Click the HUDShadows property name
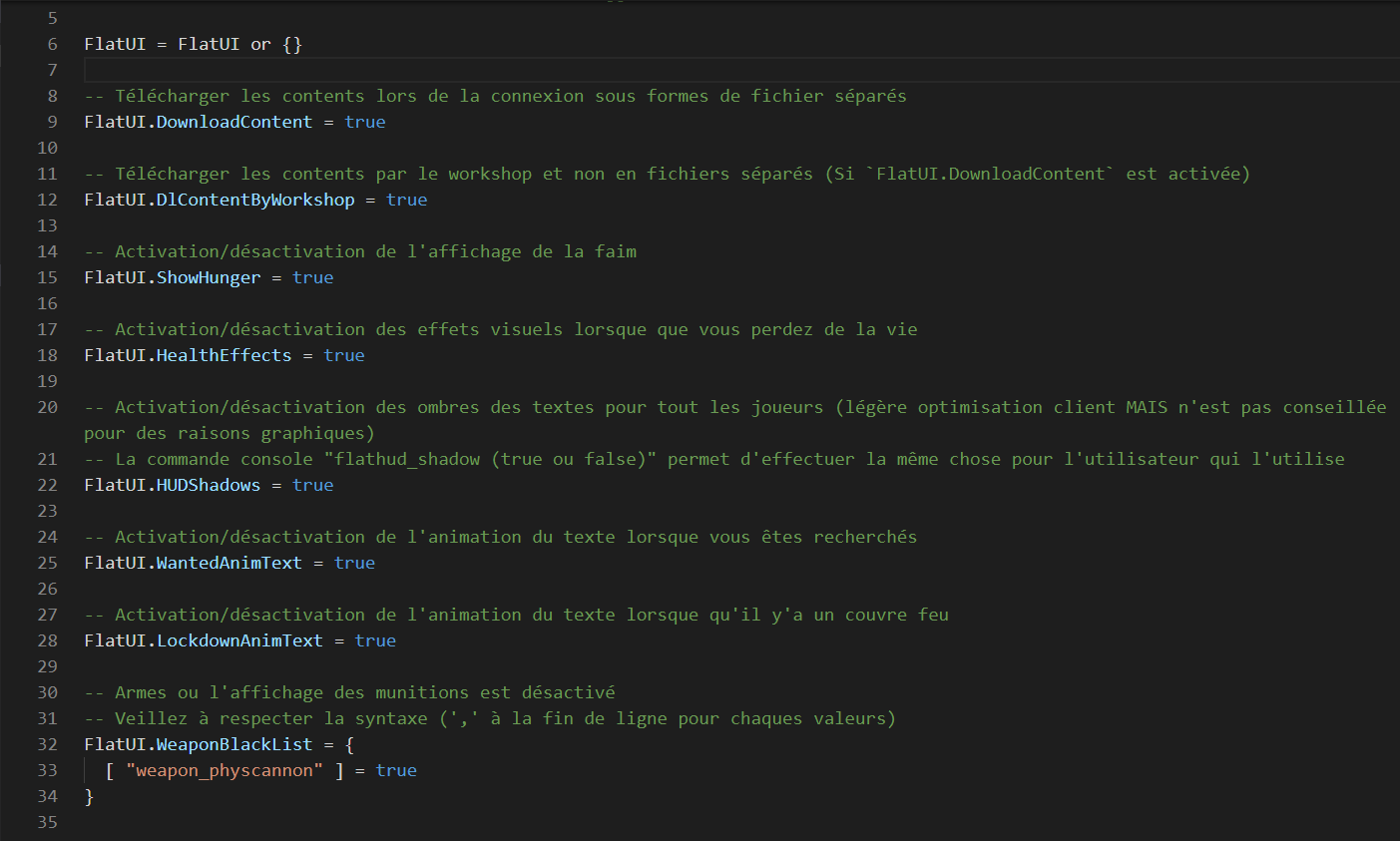This screenshot has width=1400, height=841. click(x=209, y=485)
